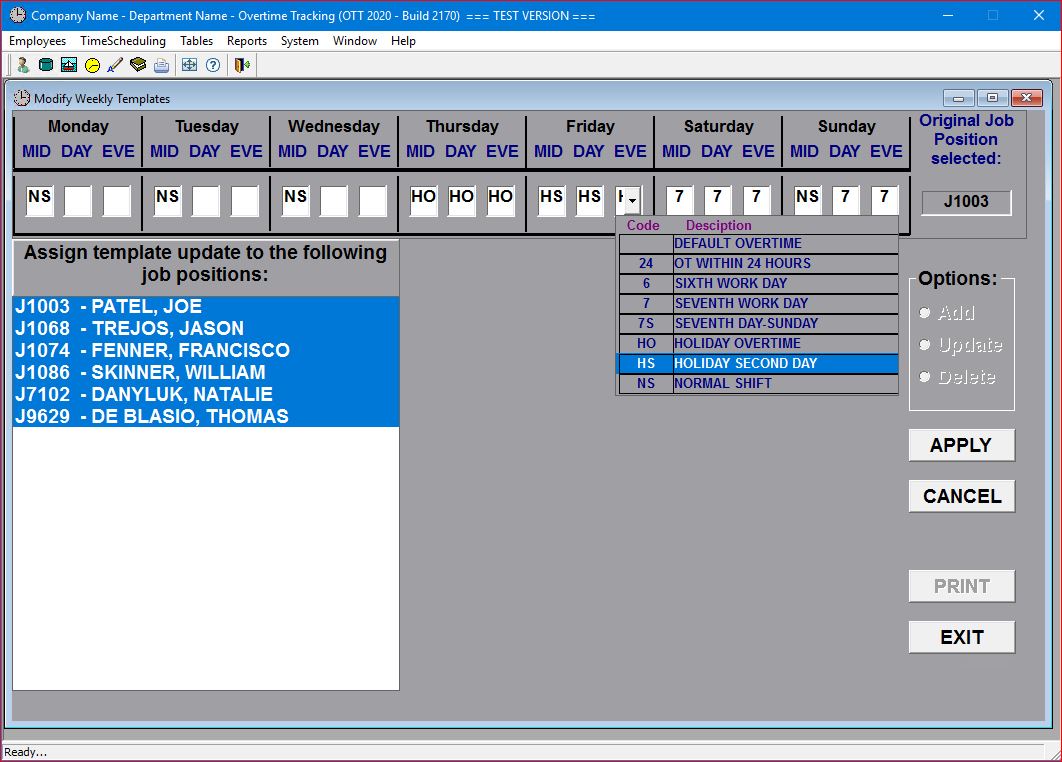The height and width of the screenshot is (762, 1062).
Task: Select job position J1074 - FENNER, FRANCISCO
Action: (x=206, y=350)
